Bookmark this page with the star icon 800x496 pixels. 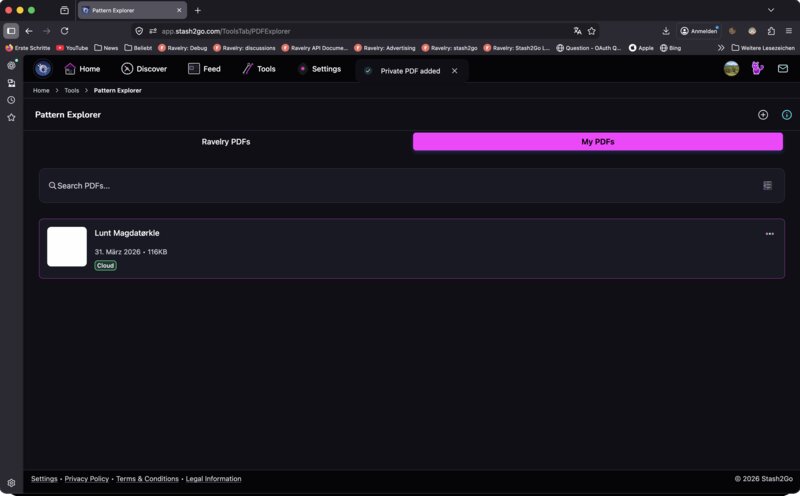tap(591, 31)
